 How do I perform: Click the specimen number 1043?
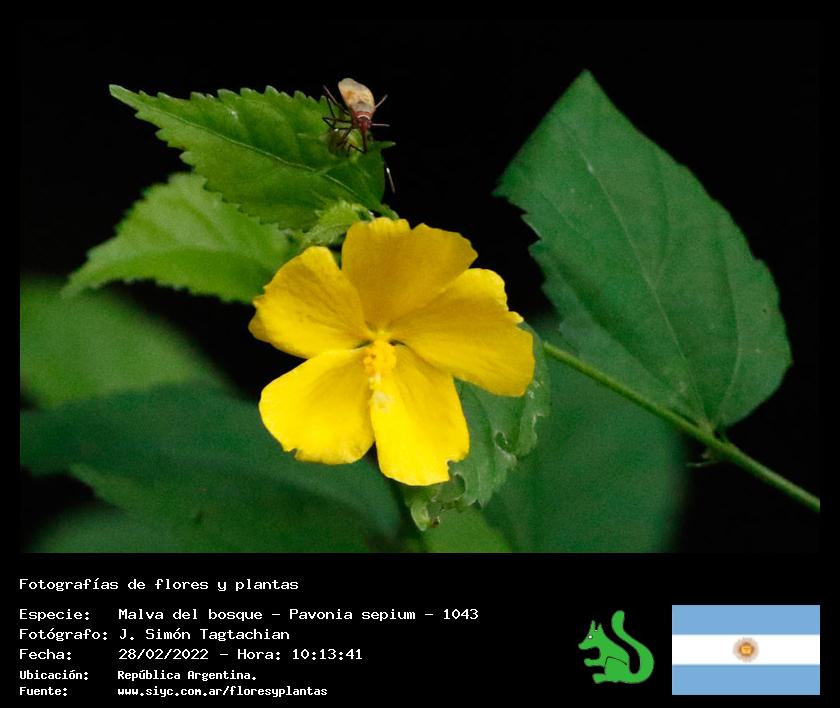(459, 614)
